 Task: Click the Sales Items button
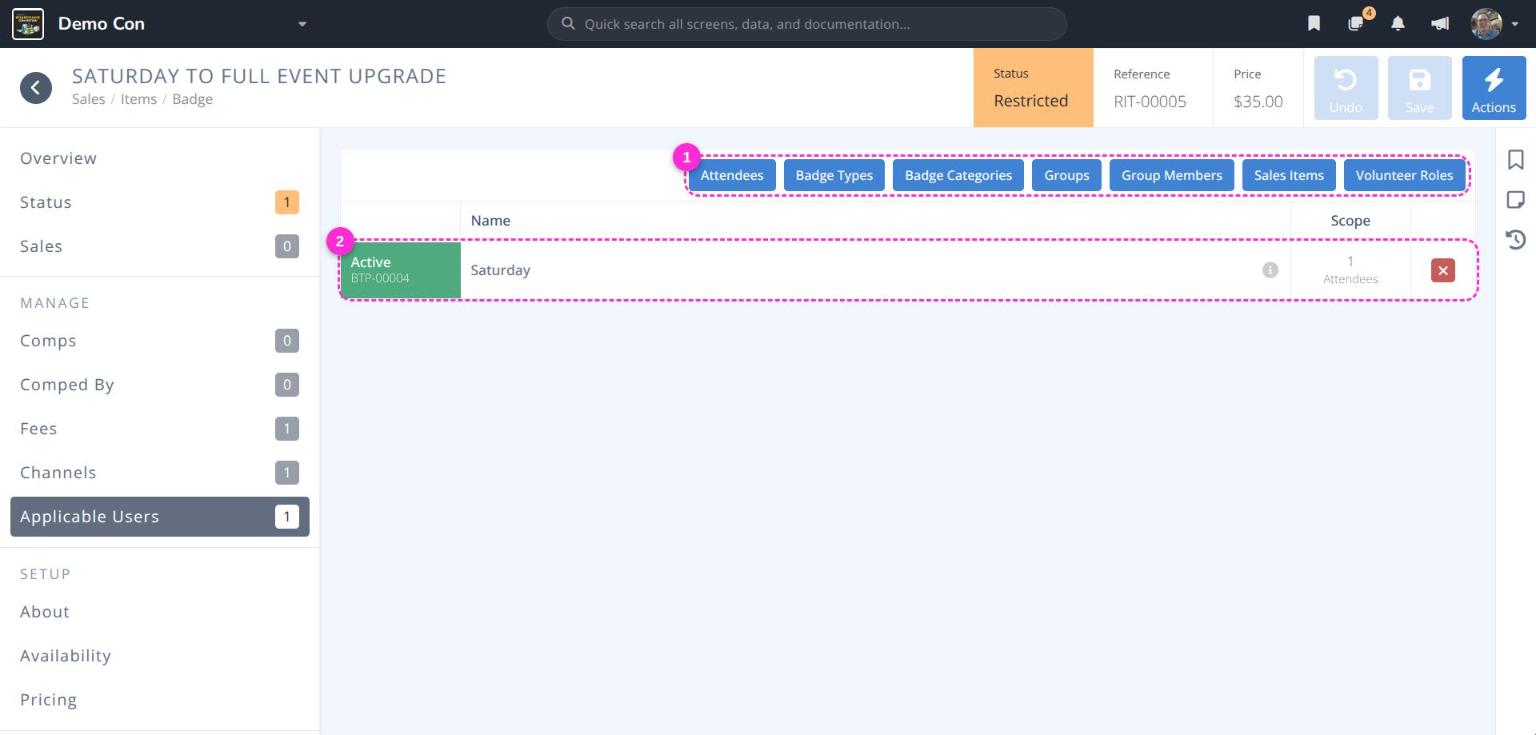1289,175
